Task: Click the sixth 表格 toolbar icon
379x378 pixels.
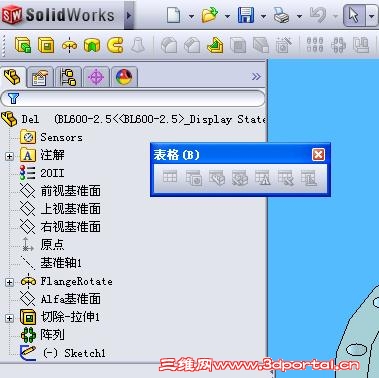Action: [x=286, y=177]
